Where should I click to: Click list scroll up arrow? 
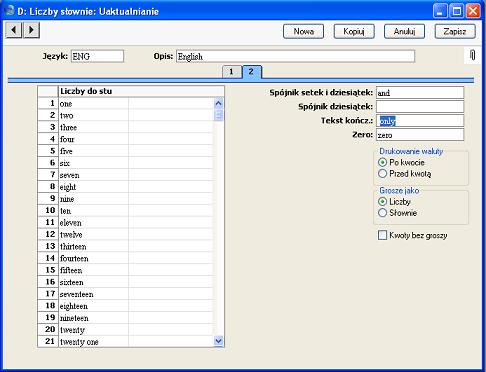(218, 103)
